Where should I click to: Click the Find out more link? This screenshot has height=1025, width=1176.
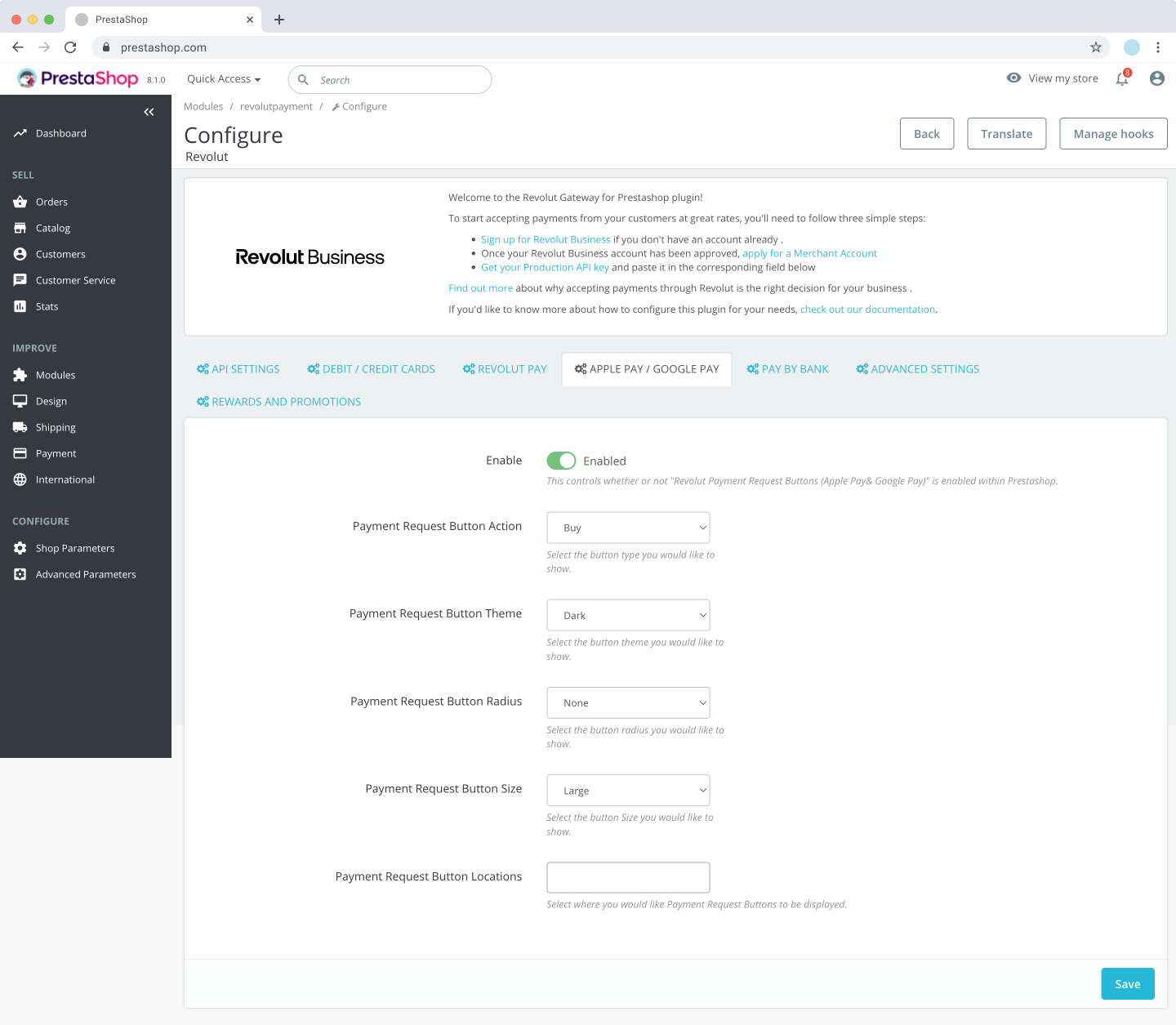[480, 288]
